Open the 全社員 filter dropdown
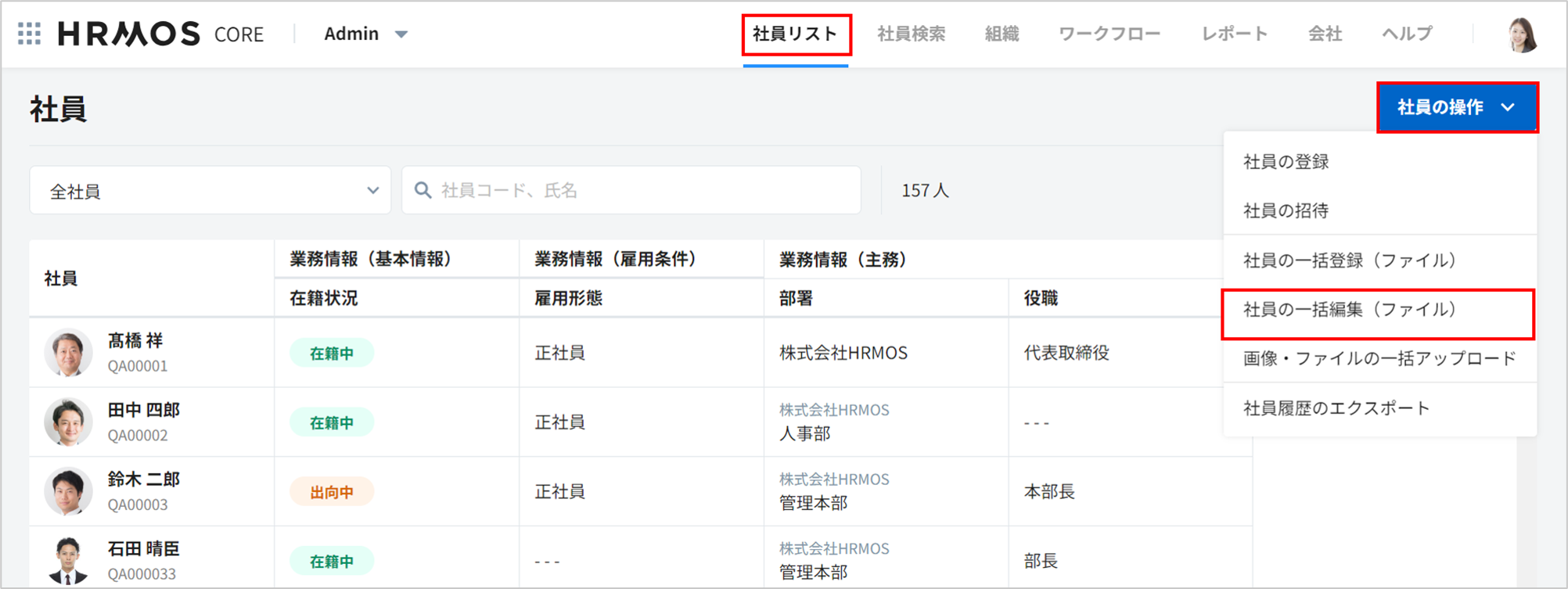Screen dimensions: 1568x589 (210, 190)
